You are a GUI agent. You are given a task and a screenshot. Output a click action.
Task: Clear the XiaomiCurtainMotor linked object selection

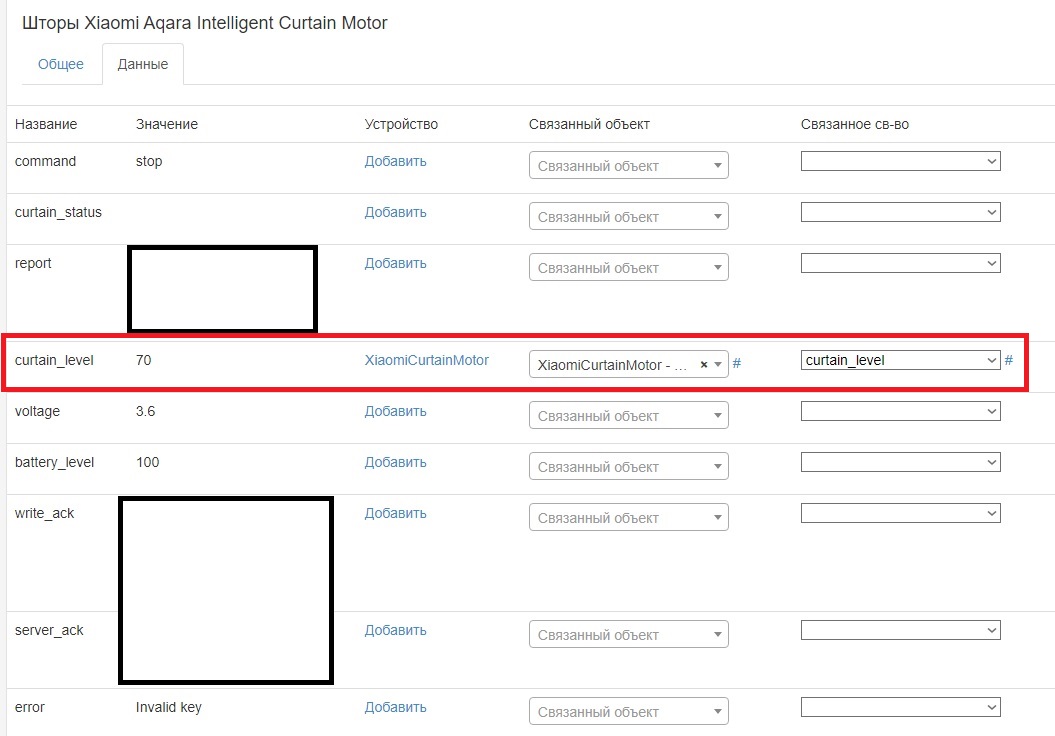coord(704,365)
